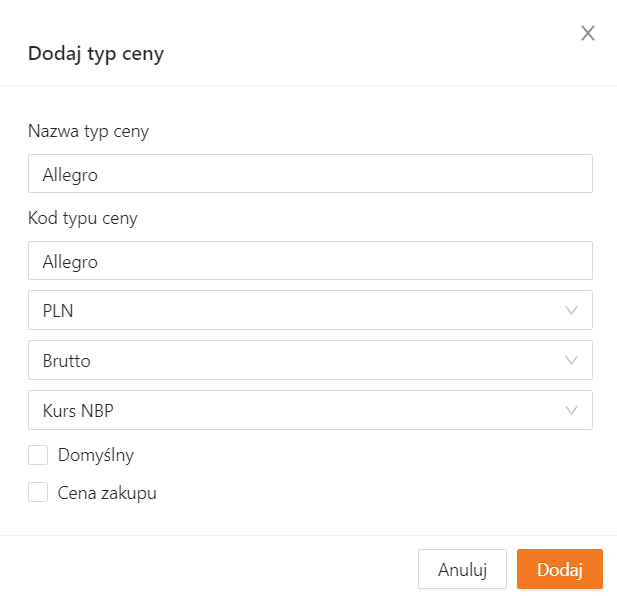Click the chevron arrow in PLN field
The image size is (617, 596).
(572, 310)
